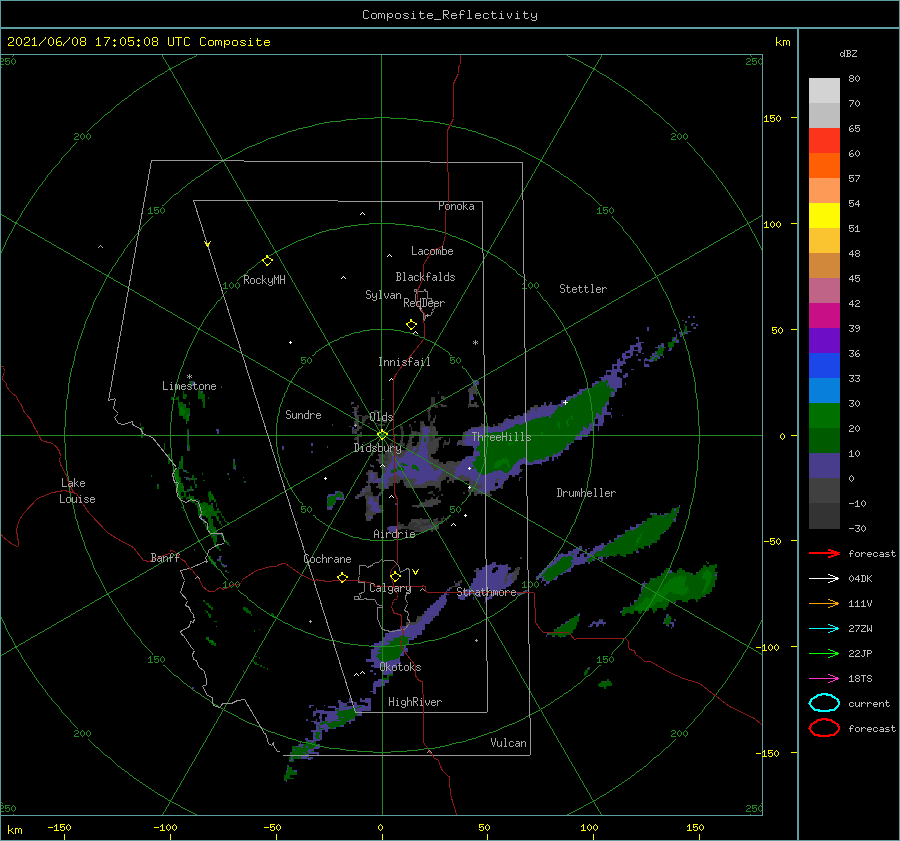900x841 pixels.
Task: Click the magenta swatch below 42 dBZ
Action: 824,315
